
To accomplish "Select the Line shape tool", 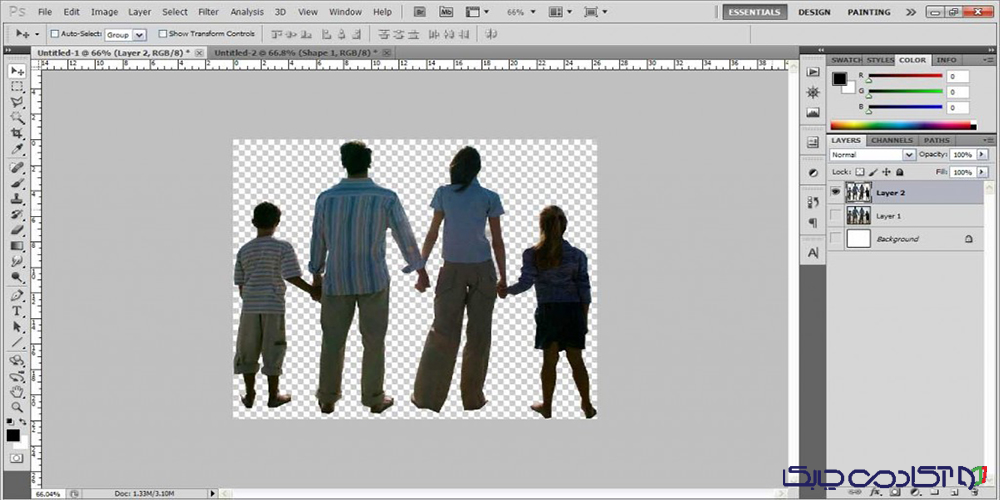I will click(x=17, y=343).
